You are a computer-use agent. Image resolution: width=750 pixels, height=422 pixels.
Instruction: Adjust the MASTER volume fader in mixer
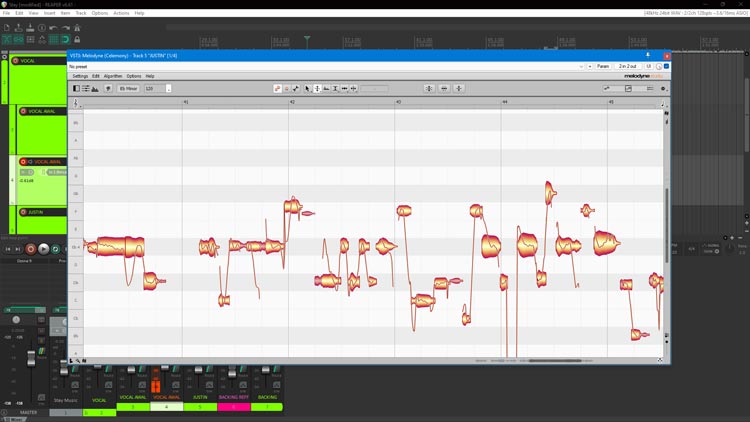[31, 358]
